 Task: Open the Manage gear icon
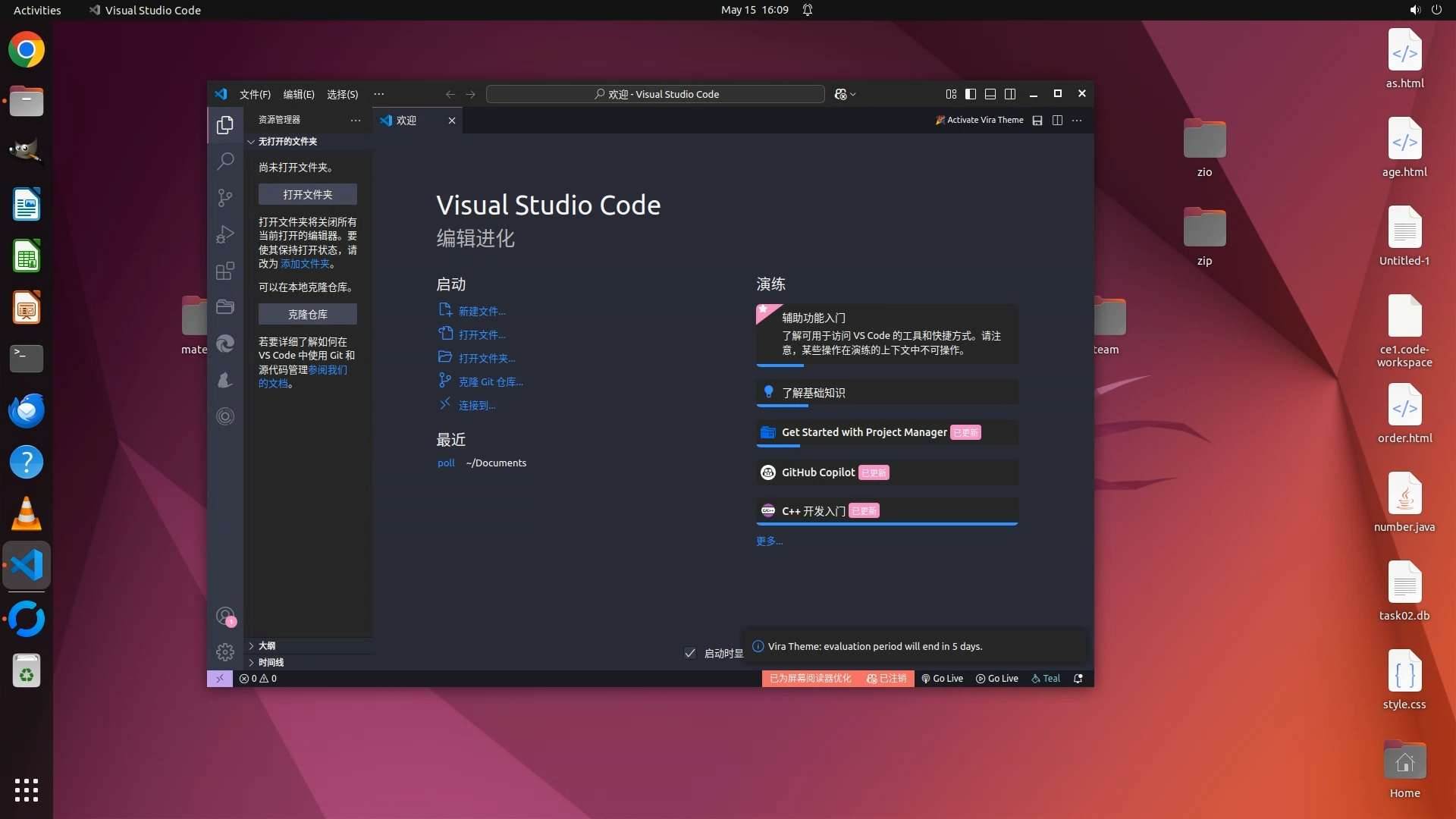[x=225, y=652]
